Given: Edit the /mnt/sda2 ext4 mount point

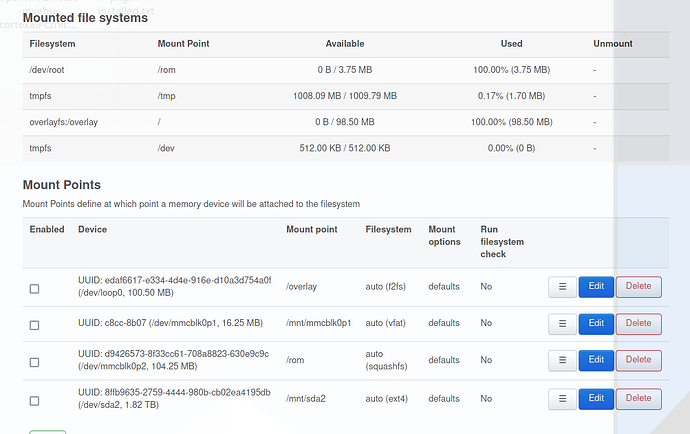Looking at the screenshot, I should (x=596, y=398).
